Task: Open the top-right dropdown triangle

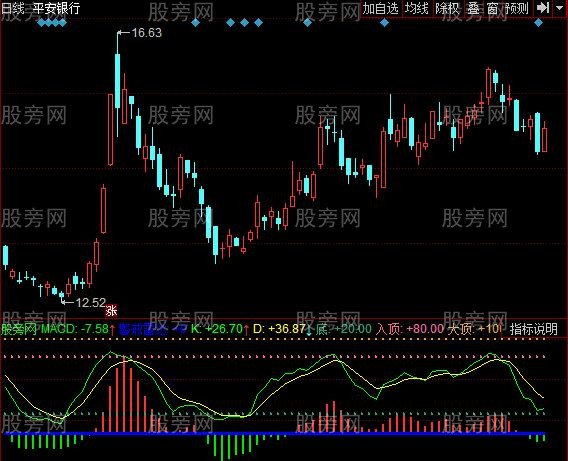Action: click(x=560, y=8)
